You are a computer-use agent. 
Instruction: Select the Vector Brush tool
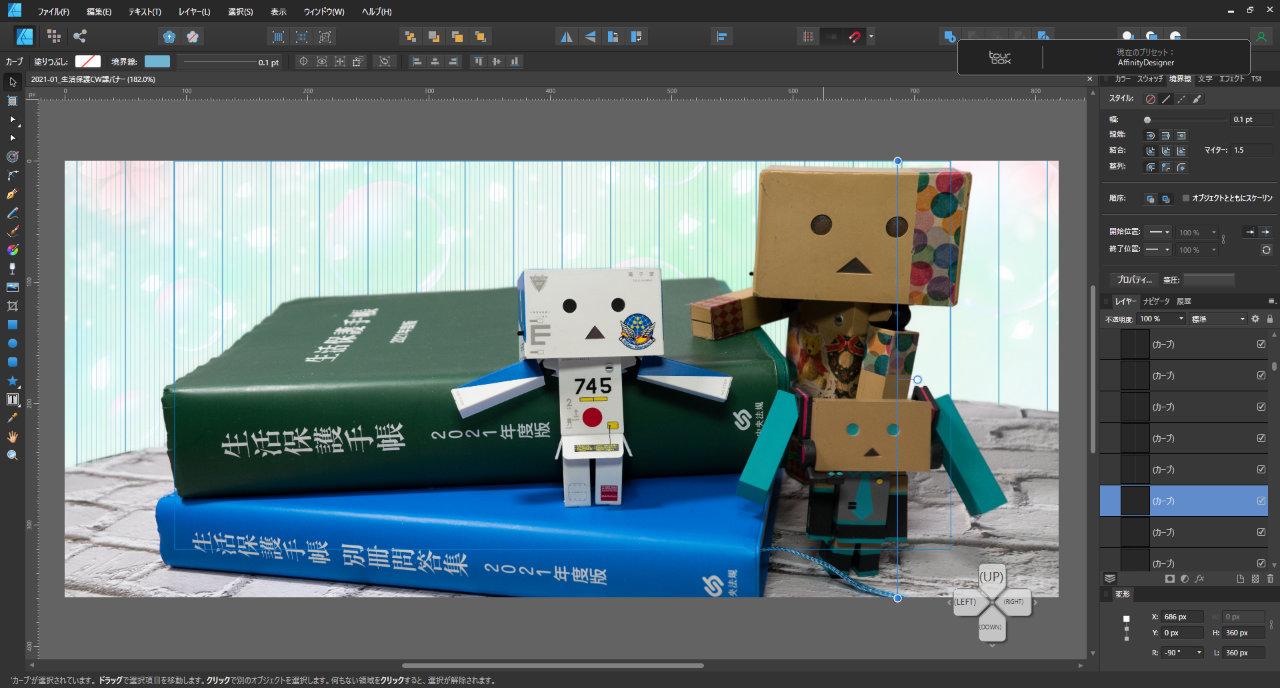click(13, 231)
